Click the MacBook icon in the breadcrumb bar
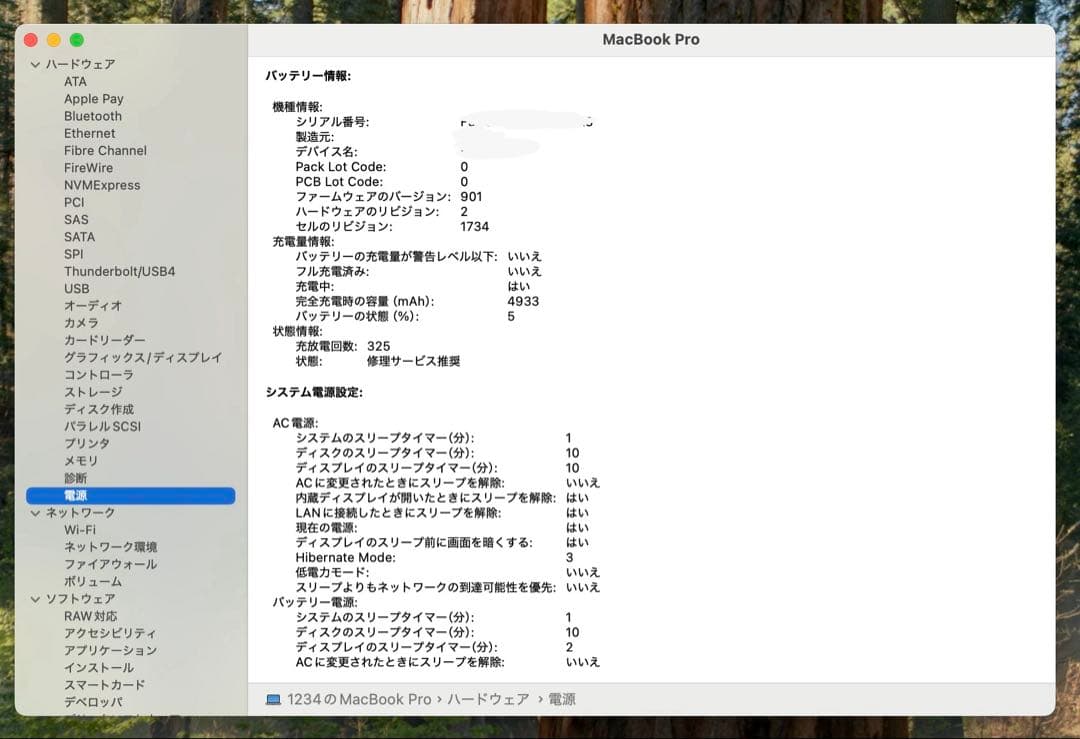 pos(272,700)
